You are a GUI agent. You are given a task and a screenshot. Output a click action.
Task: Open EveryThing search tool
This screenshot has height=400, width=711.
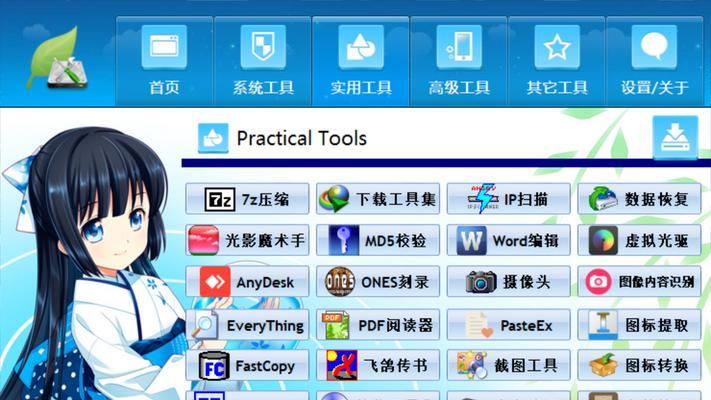(x=247, y=325)
